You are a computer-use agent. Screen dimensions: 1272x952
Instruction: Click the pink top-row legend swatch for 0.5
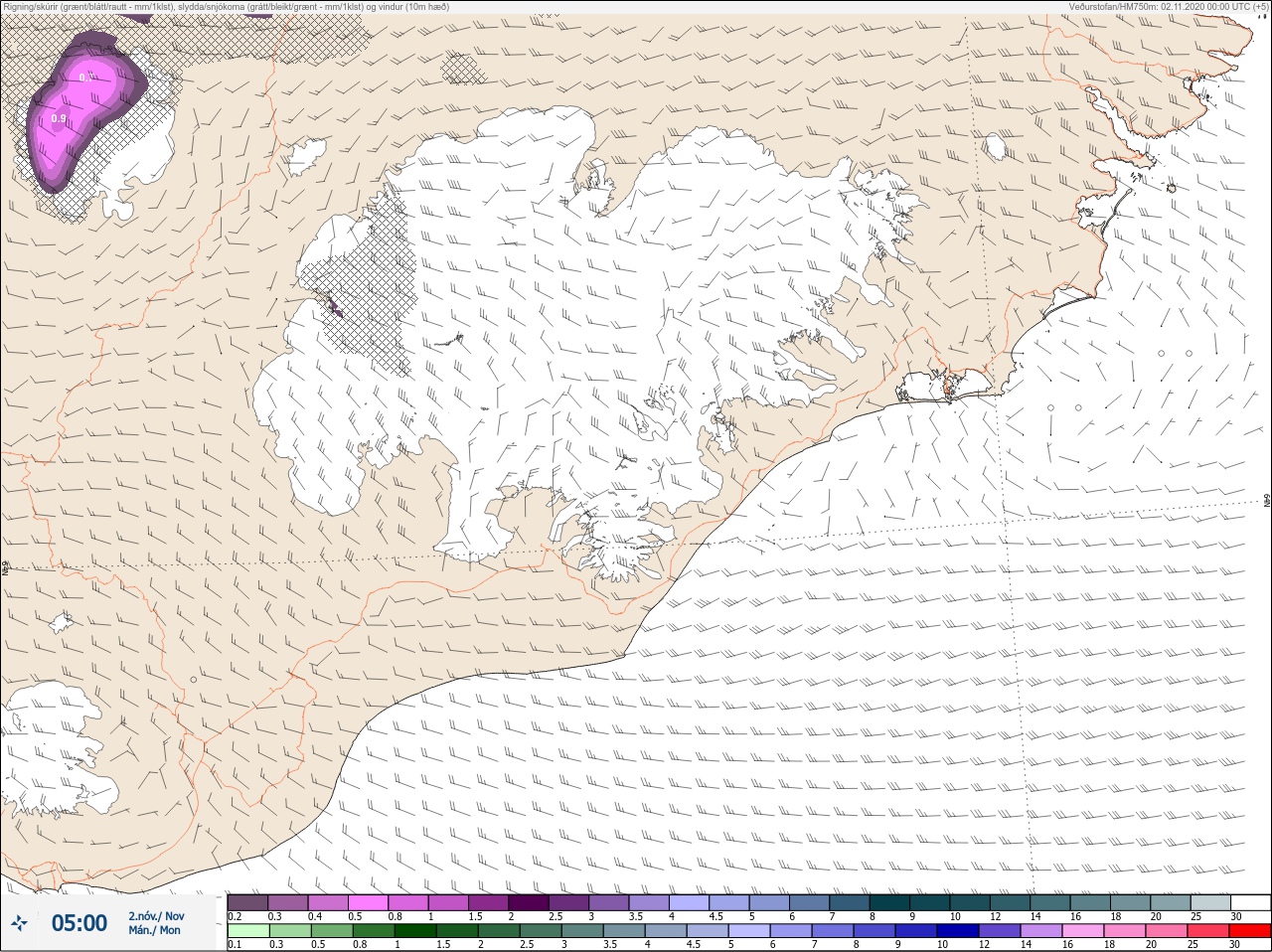(x=368, y=902)
